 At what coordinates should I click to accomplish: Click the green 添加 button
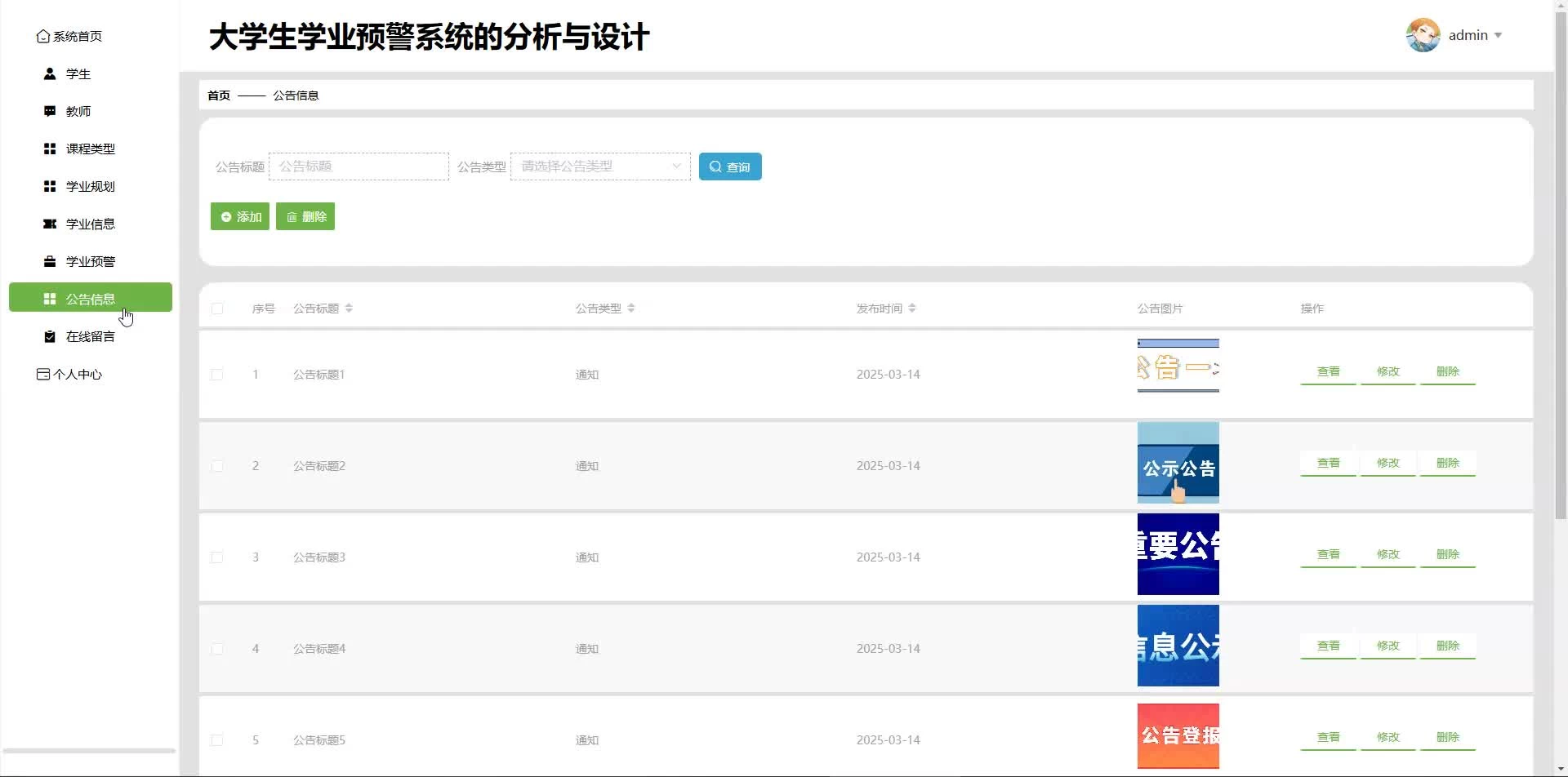tap(240, 217)
